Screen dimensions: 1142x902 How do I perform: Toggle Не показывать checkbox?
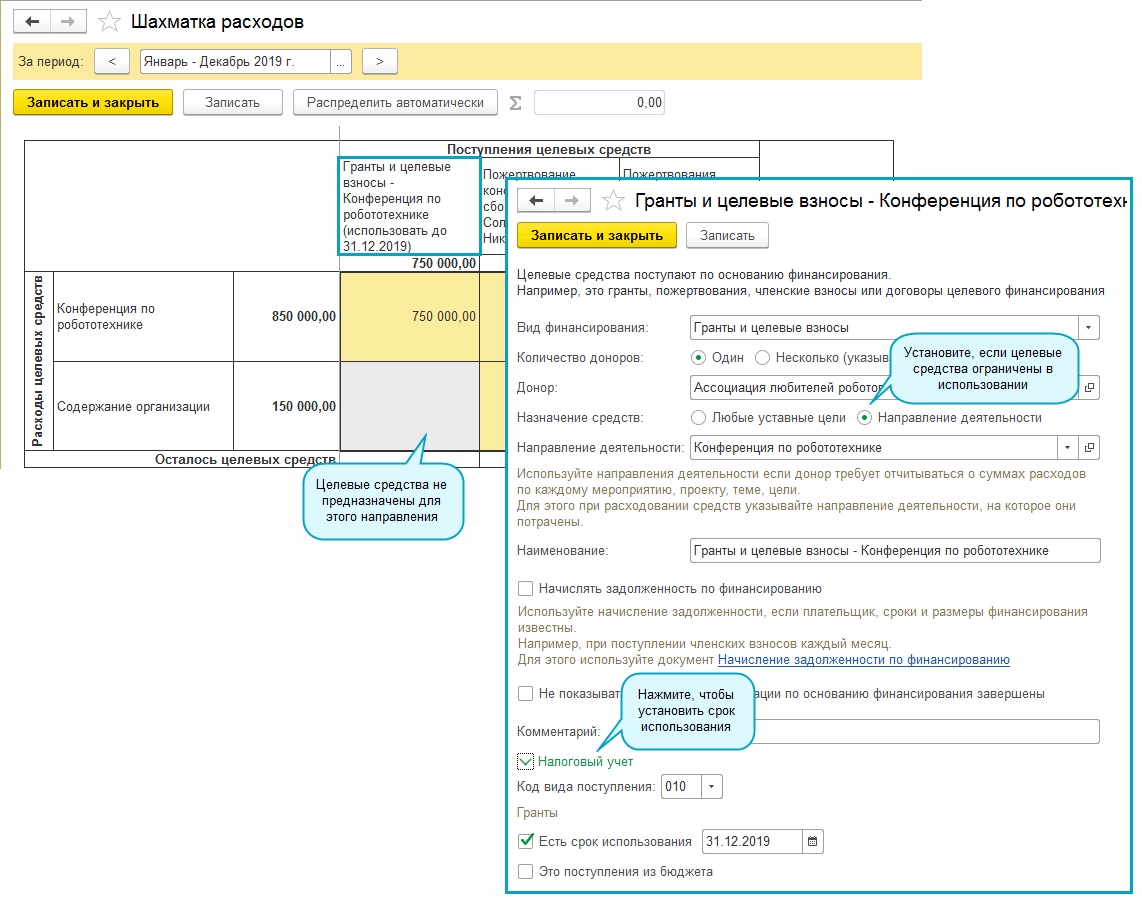[x=525, y=694]
